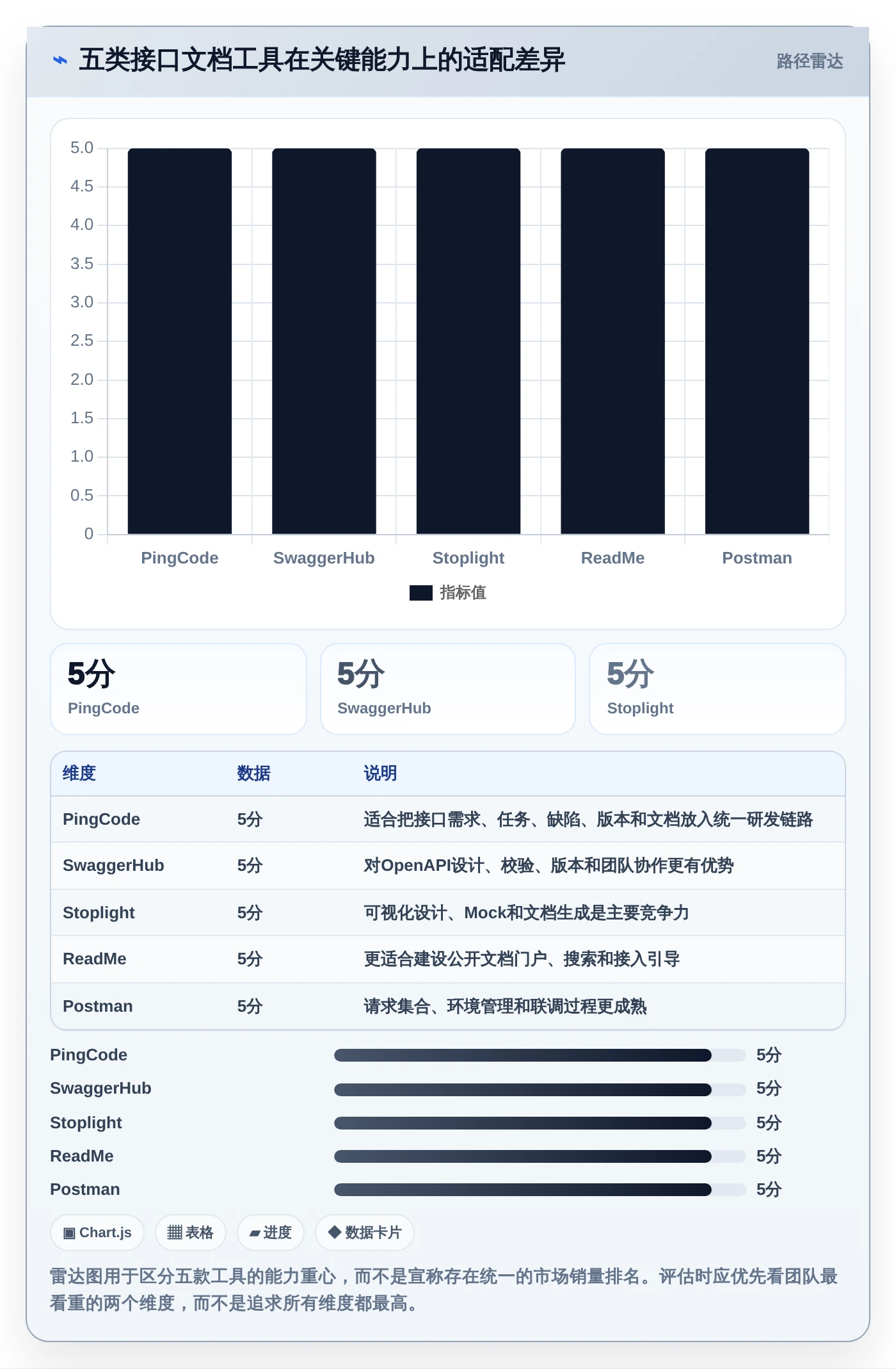Click the 2.5 y-axis tick label

(x=82, y=341)
